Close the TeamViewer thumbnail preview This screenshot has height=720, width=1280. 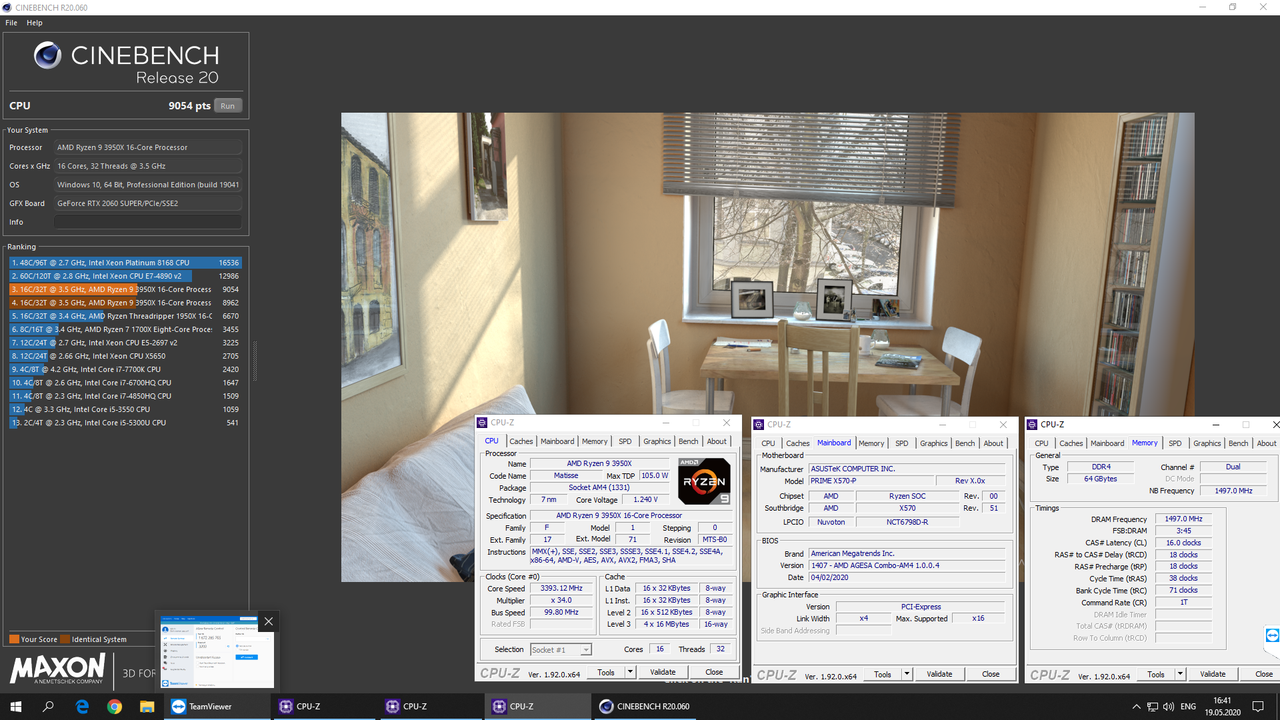268,621
